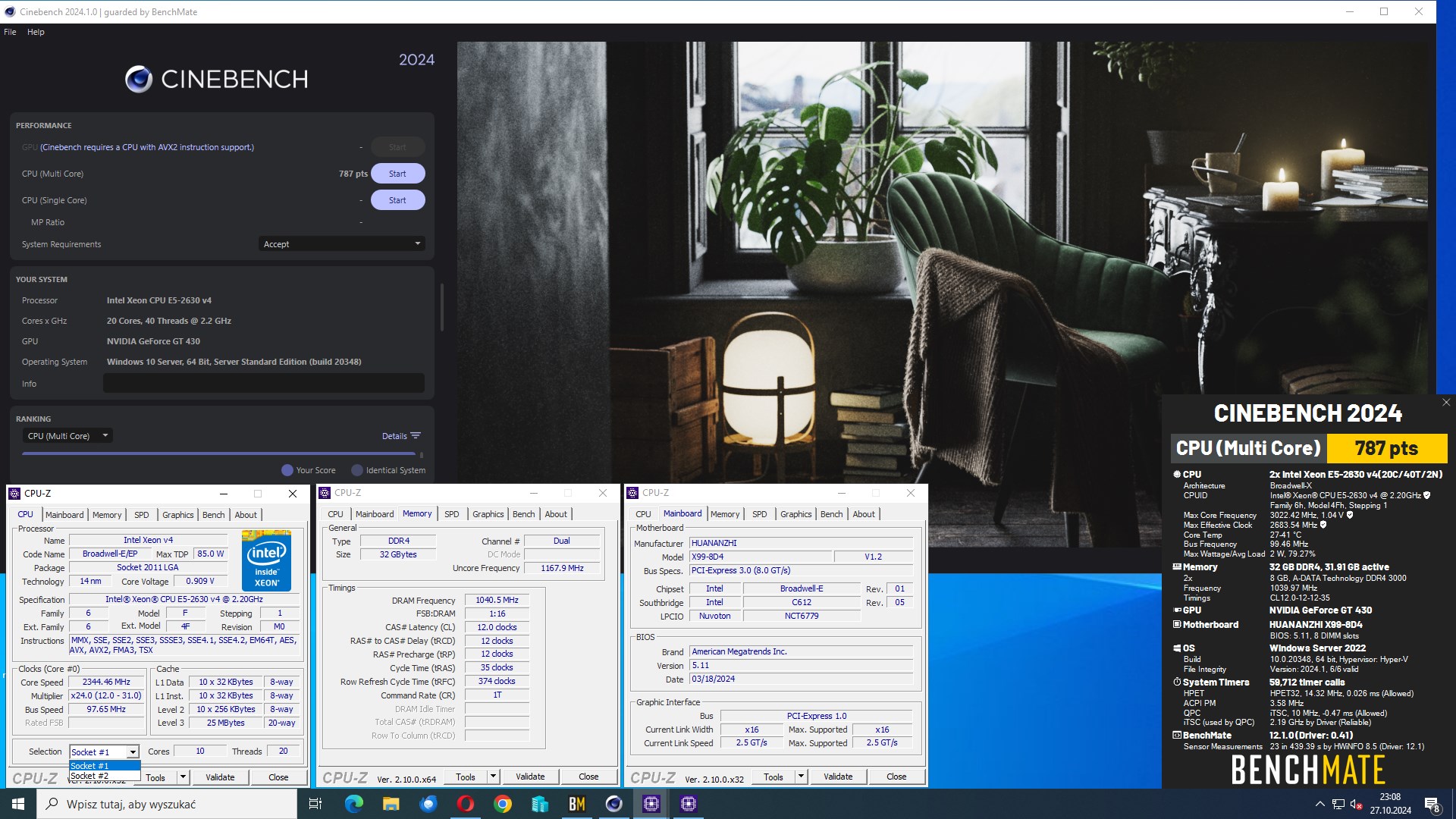
Task: Open Graphics tab in Mainboard CPU-Z window
Action: coord(795,514)
